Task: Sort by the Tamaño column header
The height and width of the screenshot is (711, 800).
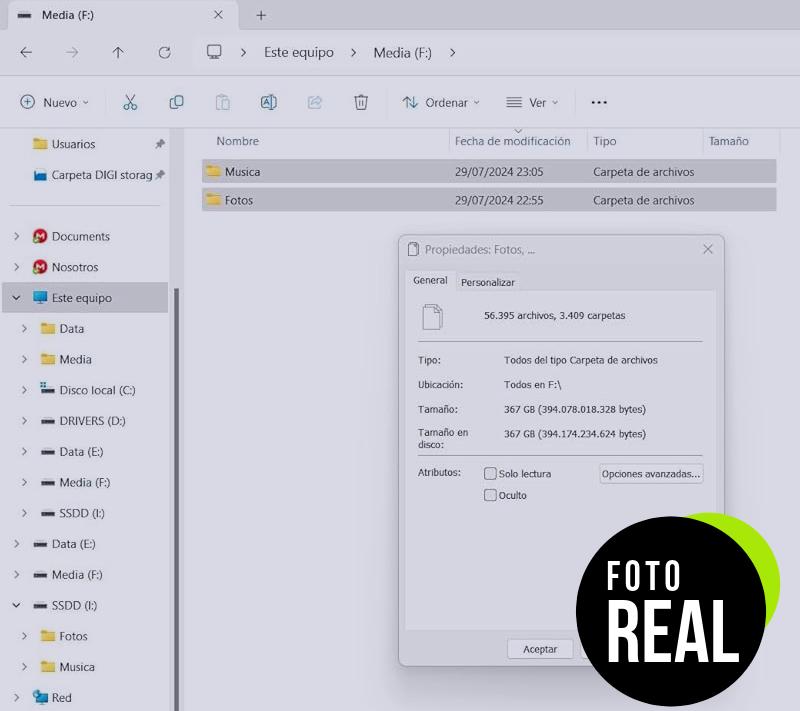Action: (x=729, y=141)
